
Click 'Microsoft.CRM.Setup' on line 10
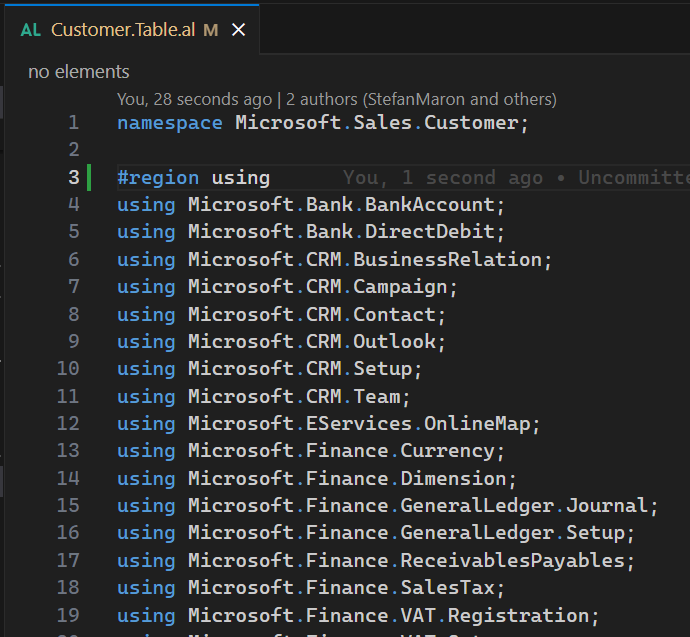[300, 369]
